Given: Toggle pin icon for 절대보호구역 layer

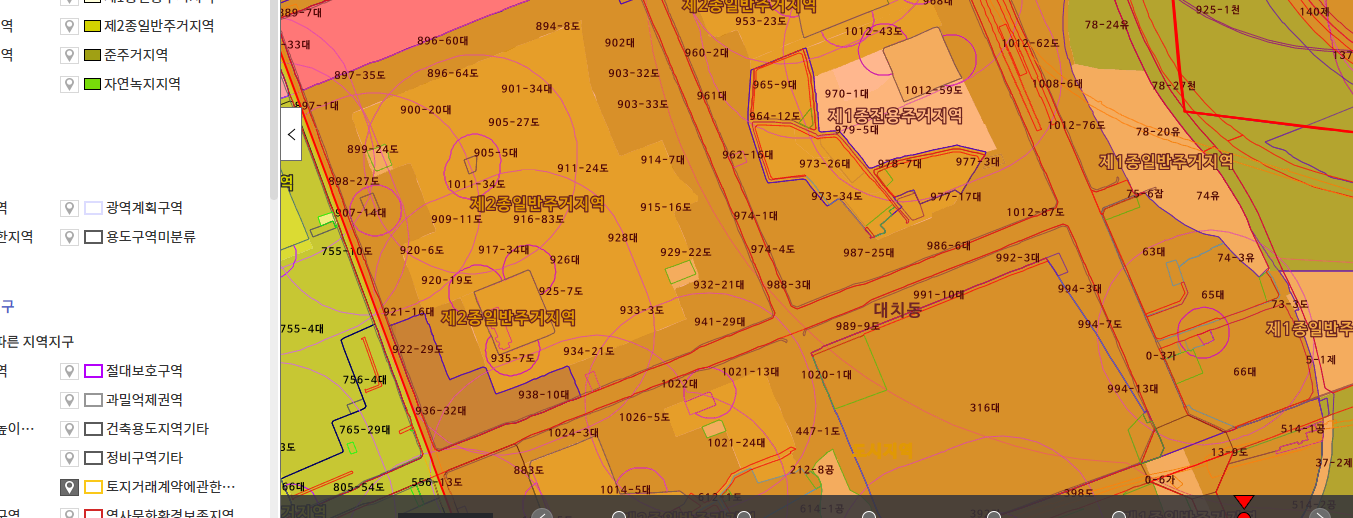Looking at the screenshot, I should click(69, 372).
